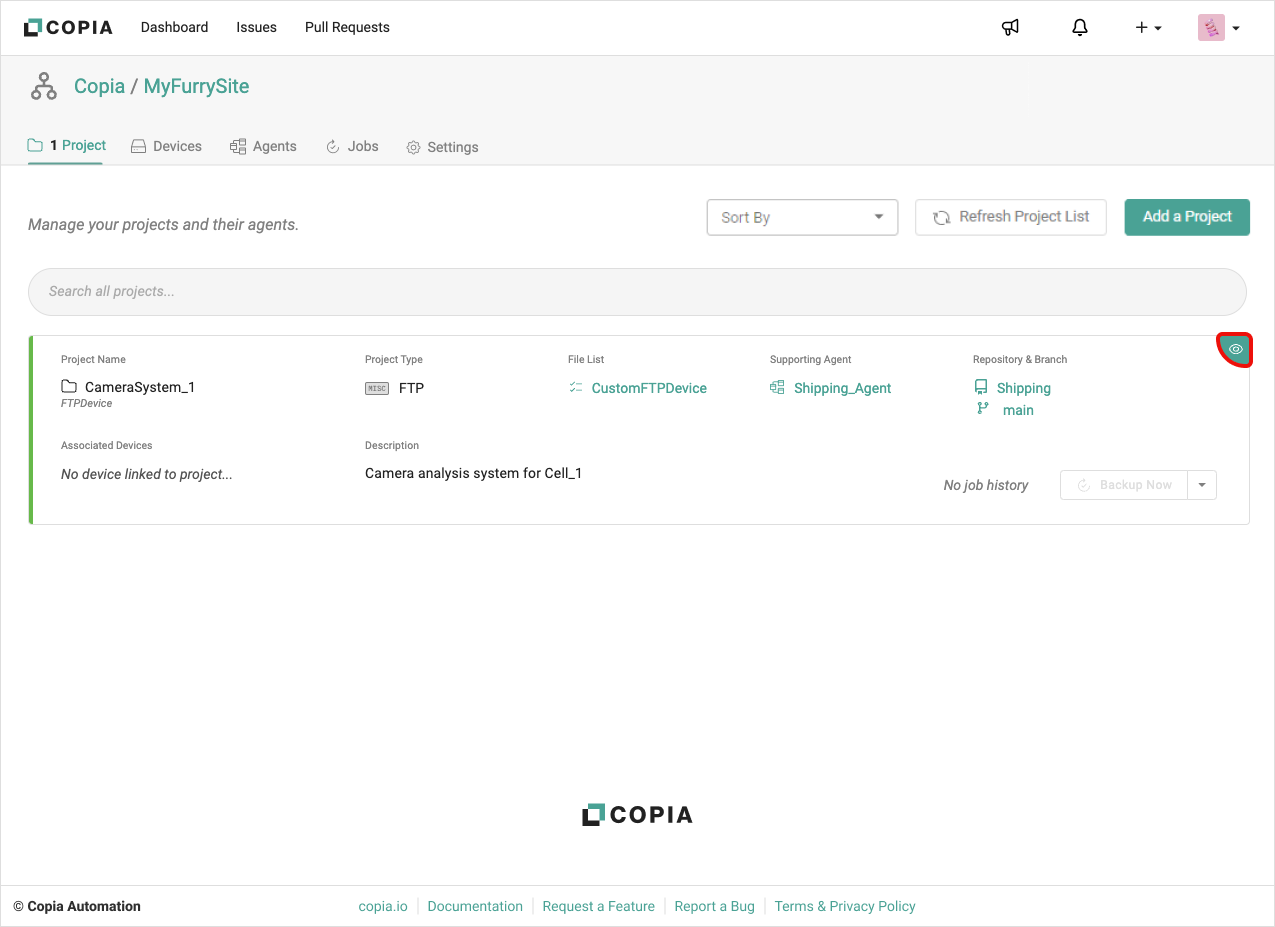The width and height of the screenshot is (1275, 927).
Task: Open the main branch link
Action: [1018, 410]
